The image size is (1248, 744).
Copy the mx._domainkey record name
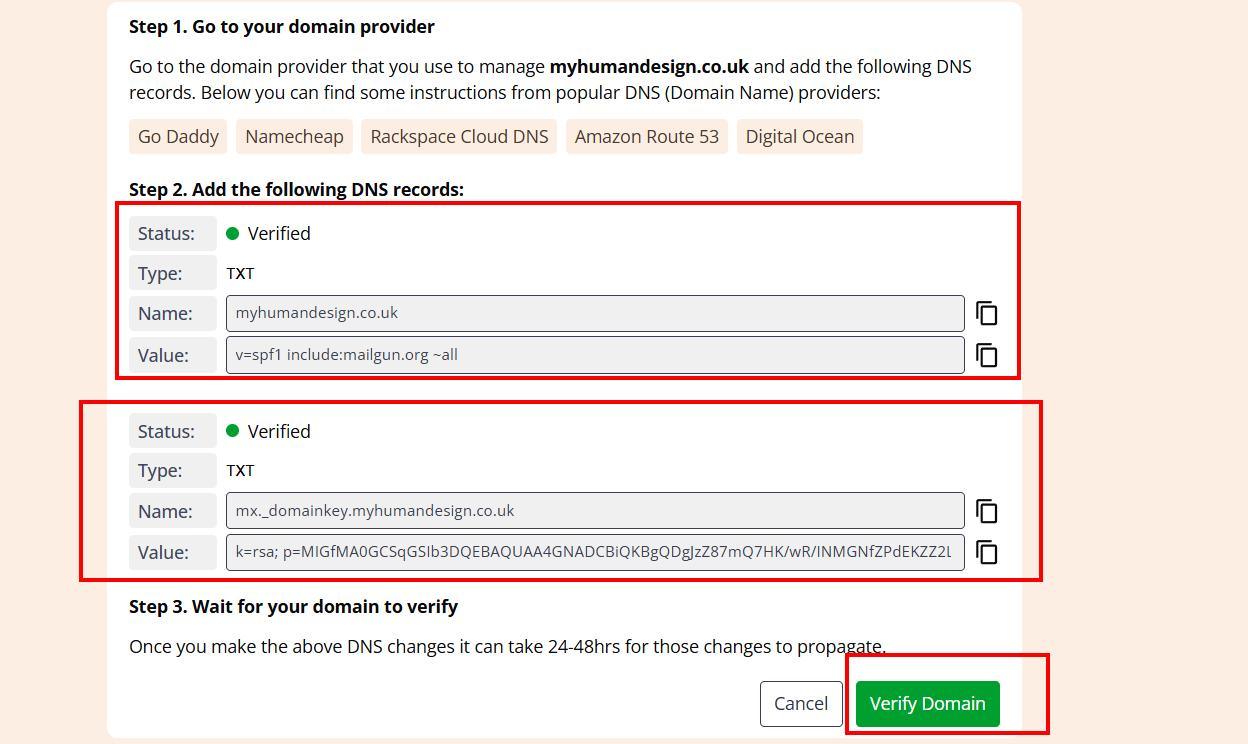coord(986,511)
